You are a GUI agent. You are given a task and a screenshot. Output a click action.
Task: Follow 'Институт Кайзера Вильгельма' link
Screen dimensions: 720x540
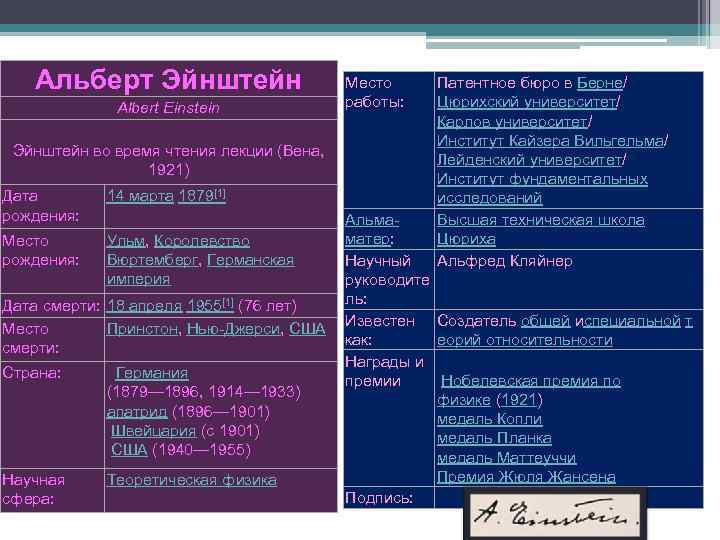click(551, 141)
